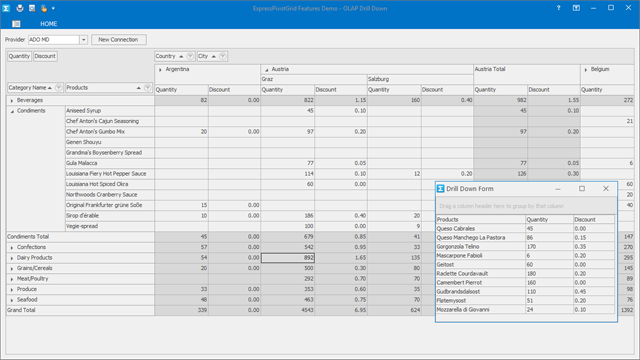The height and width of the screenshot is (360, 640).
Task: Open Print Preview from the quick toolbar
Action: [x=32, y=8]
